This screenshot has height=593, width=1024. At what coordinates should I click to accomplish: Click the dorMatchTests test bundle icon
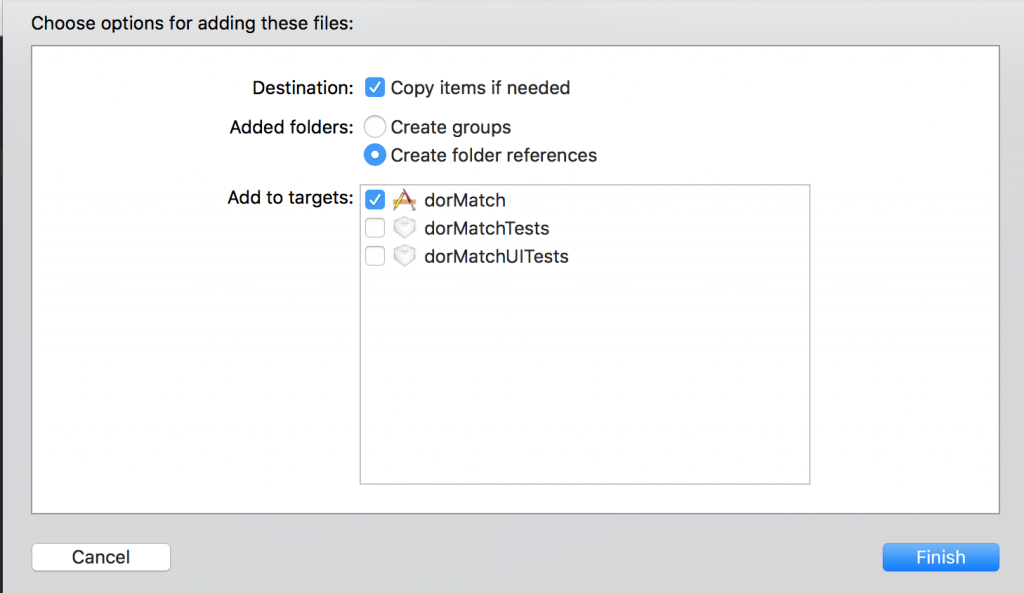pyautogui.click(x=404, y=228)
